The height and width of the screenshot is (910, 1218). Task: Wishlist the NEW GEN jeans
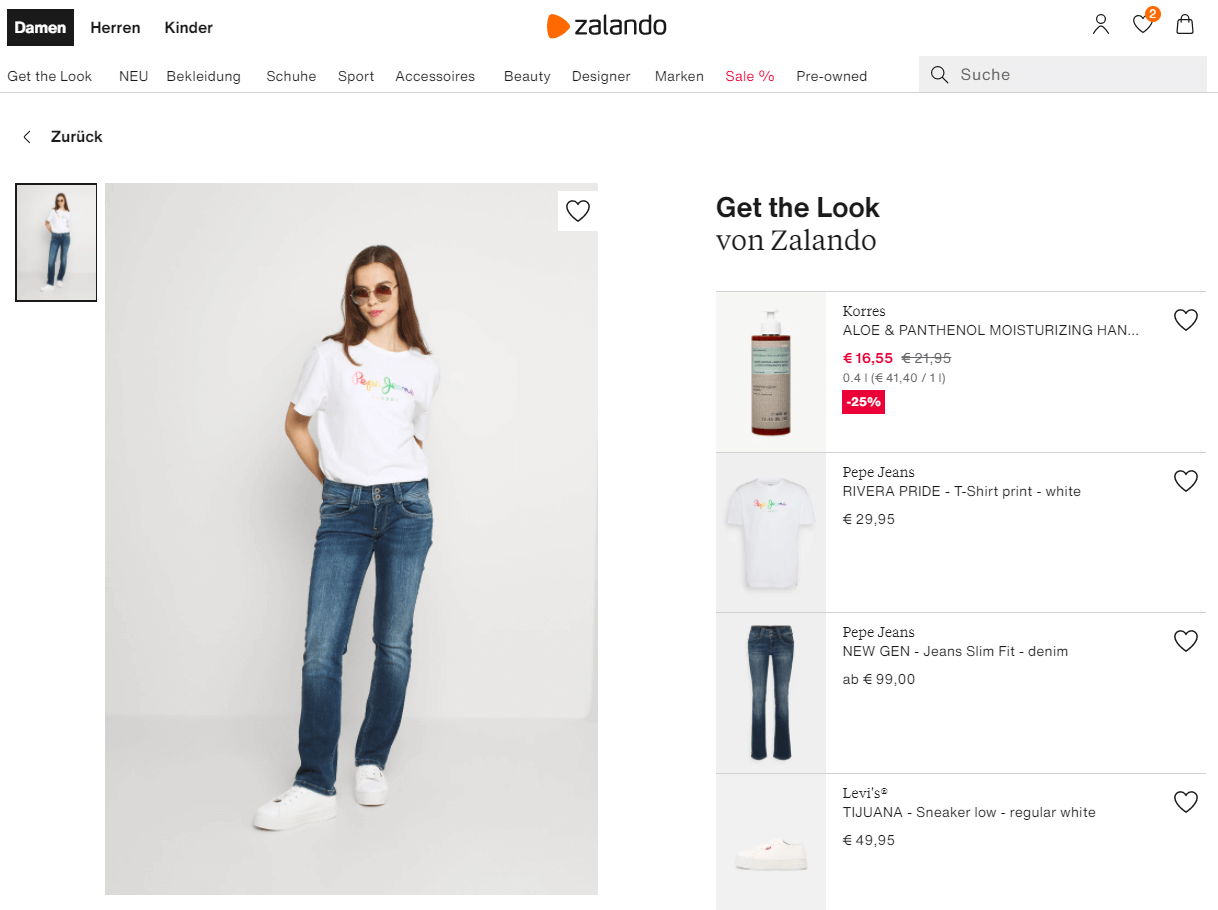pyautogui.click(x=1186, y=641)
